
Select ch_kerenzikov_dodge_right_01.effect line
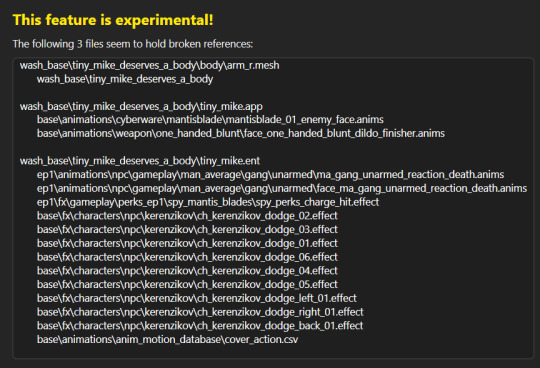(x=200, y=312)
